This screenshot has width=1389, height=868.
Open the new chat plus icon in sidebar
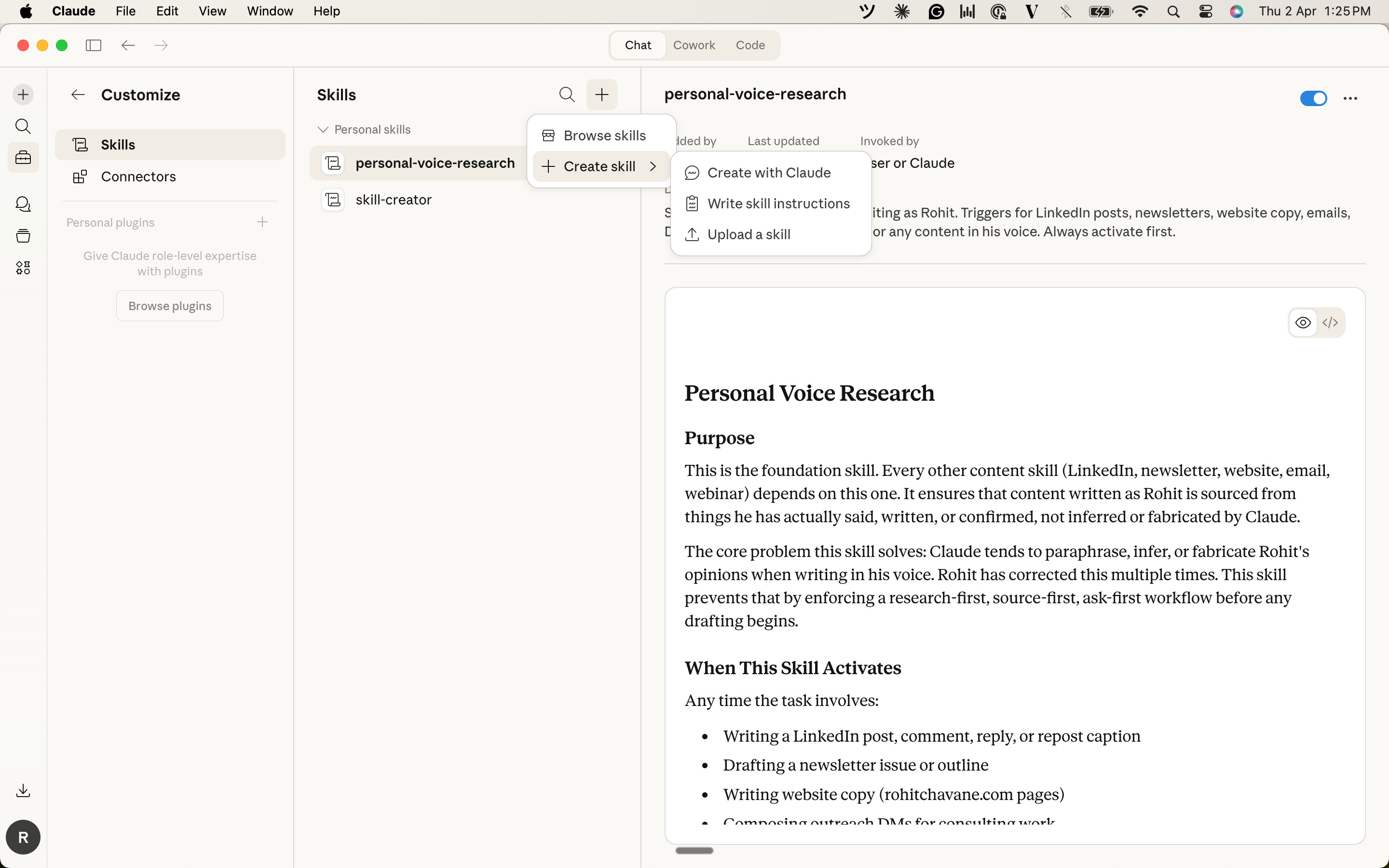pyautogui.click(x=23, y=95)
